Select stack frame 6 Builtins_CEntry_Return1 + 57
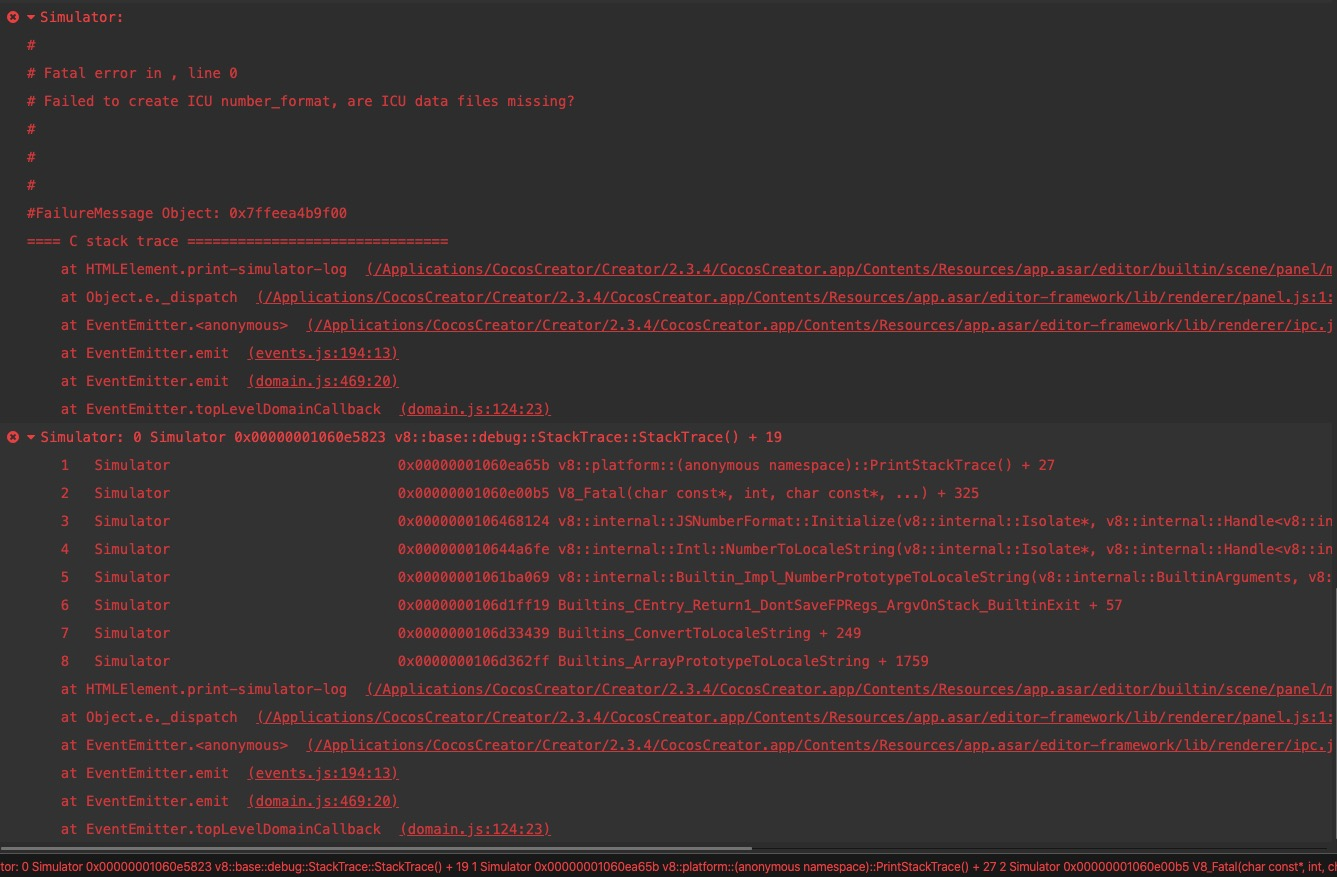The image size is (1337, 877). (x=592, y=605)
